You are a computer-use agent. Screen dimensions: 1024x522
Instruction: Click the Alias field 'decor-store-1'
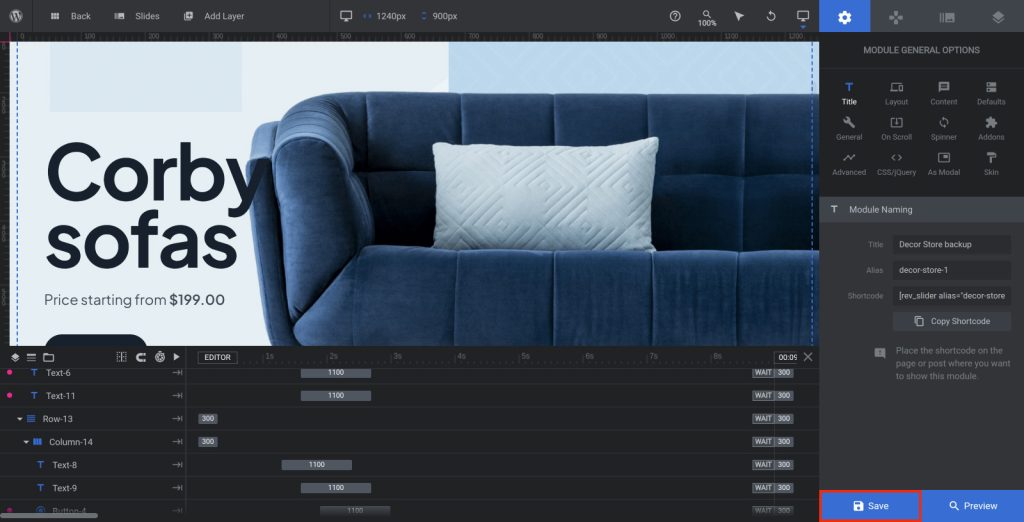[x=952, y=270]
